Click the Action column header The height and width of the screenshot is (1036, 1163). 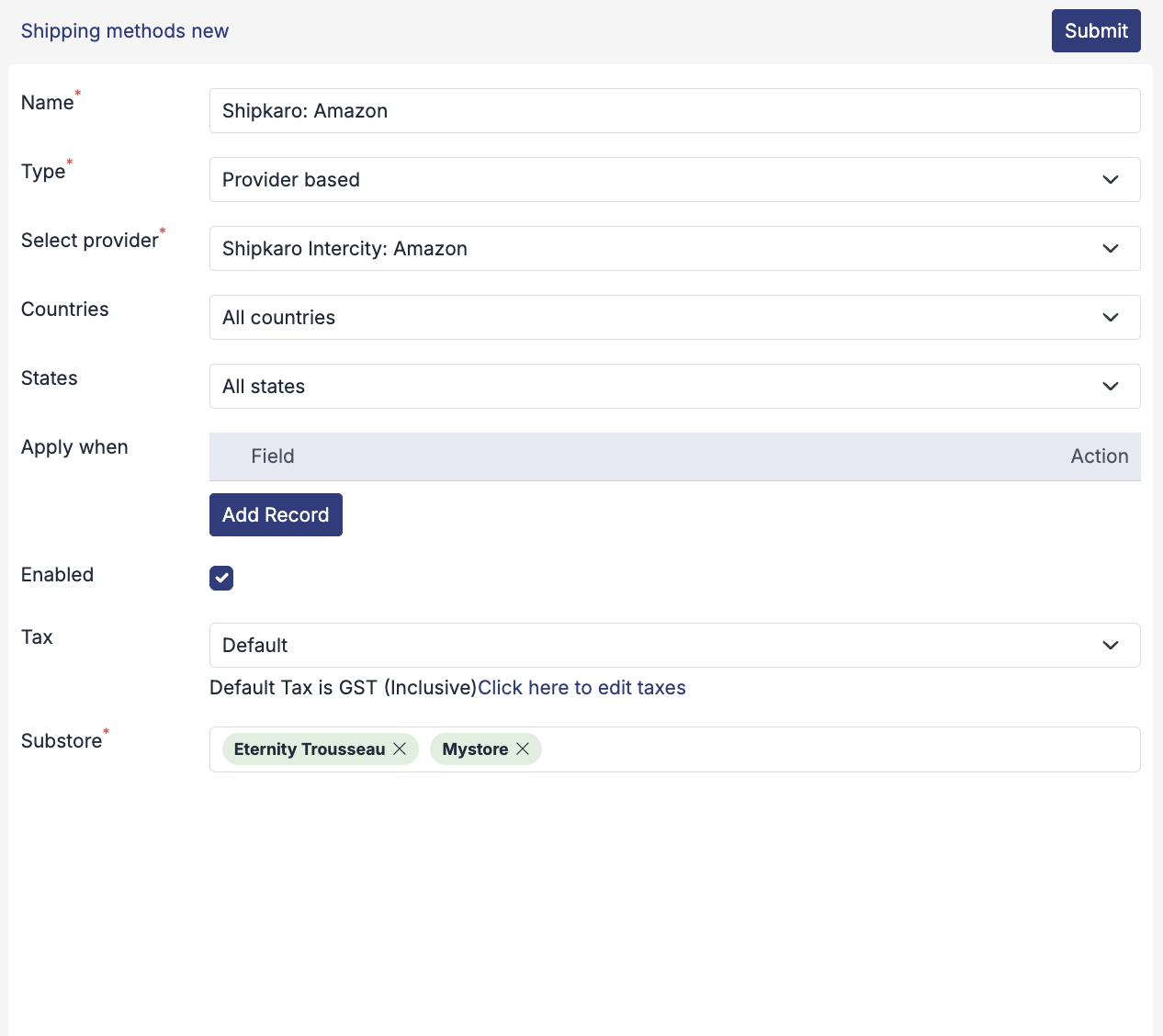(1100, 456)
